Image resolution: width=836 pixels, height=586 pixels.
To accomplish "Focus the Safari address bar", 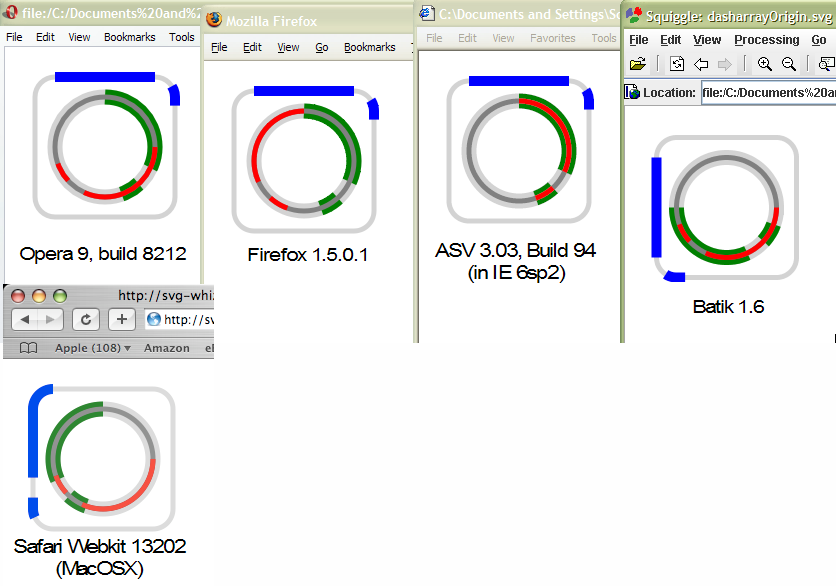I will tap(179, 319).
